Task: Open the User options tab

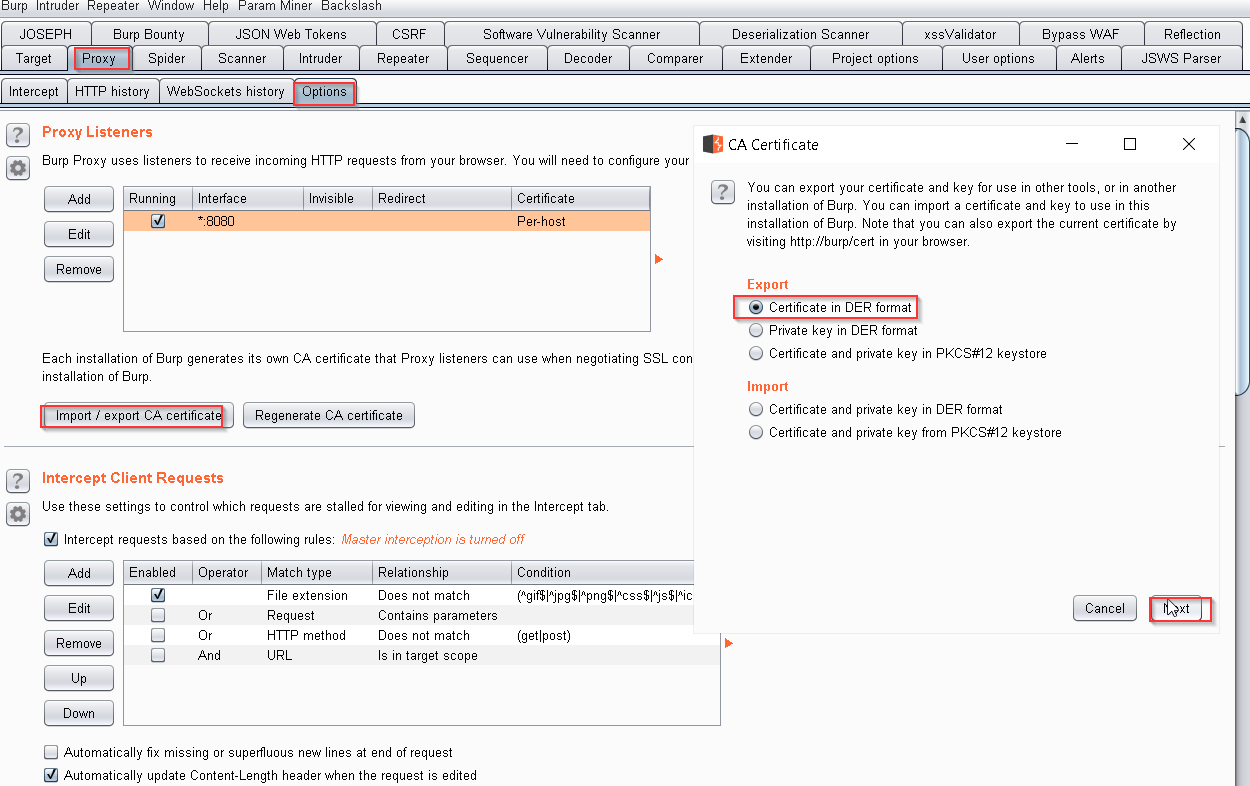Action: tap(998, 58)
